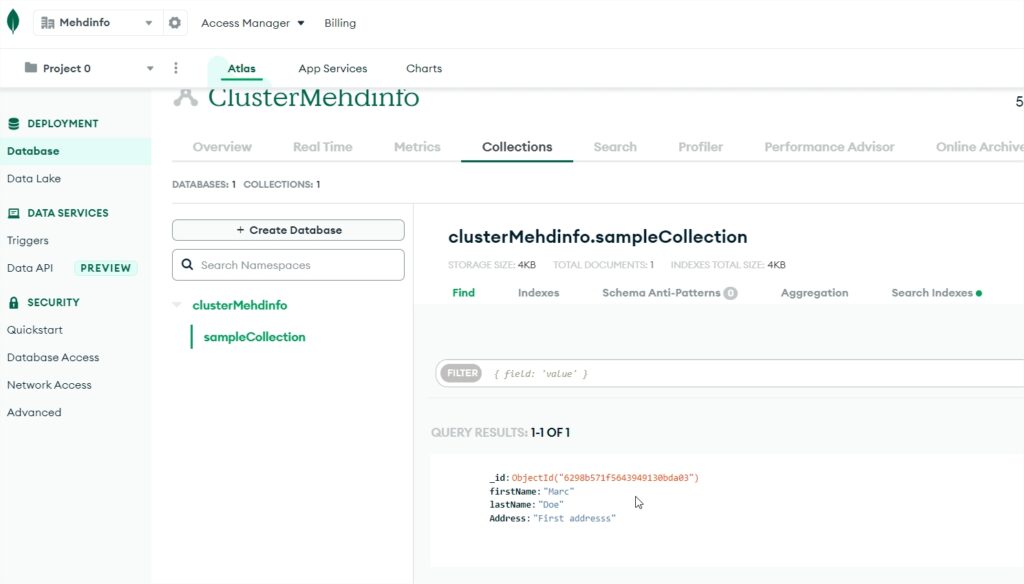The image size is (1024, 584).
Task: Open Network Access settings
Action: (49, 385)
